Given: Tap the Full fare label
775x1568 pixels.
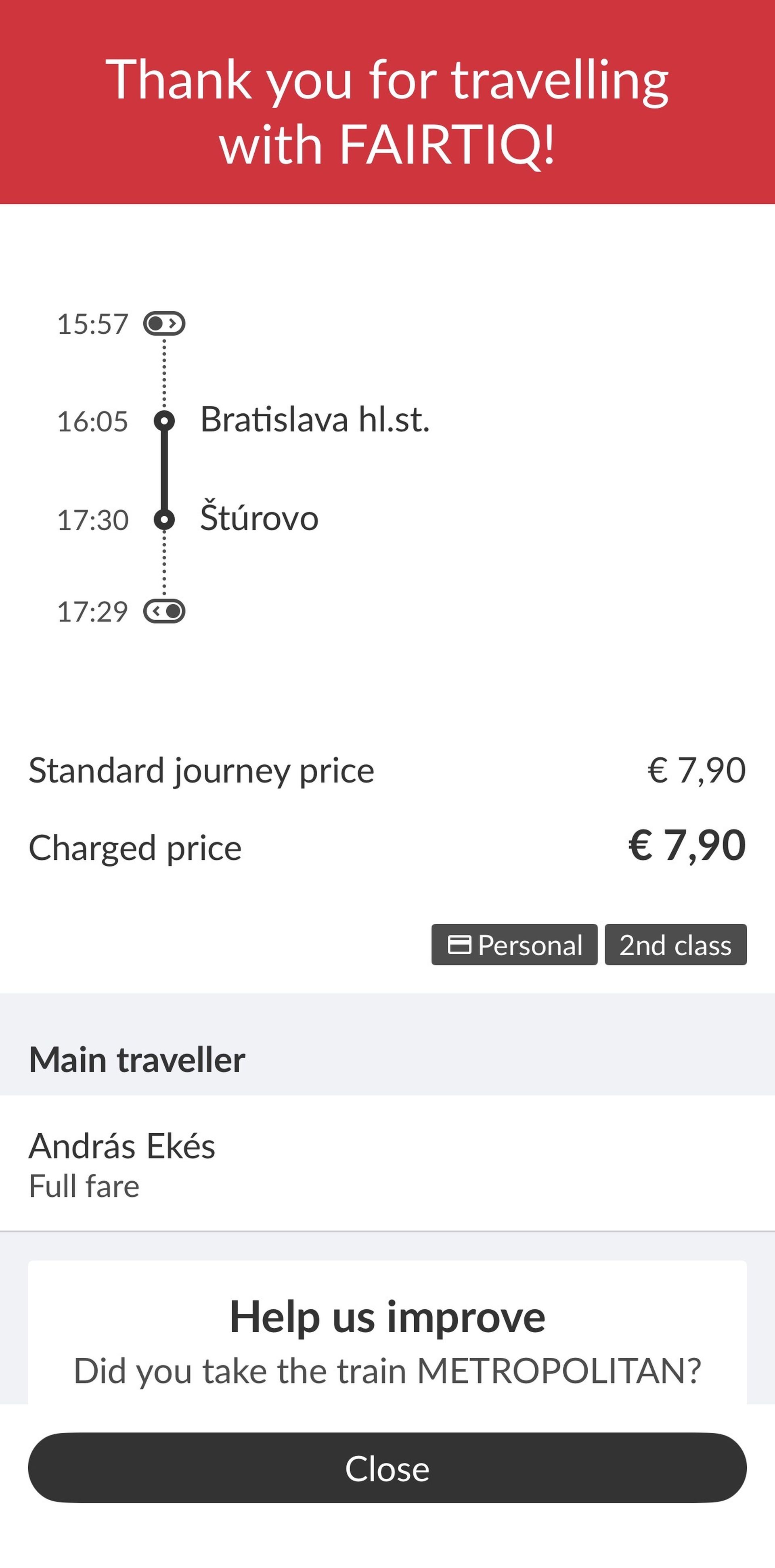Looking at the screenshot, I should point(85,1186).
